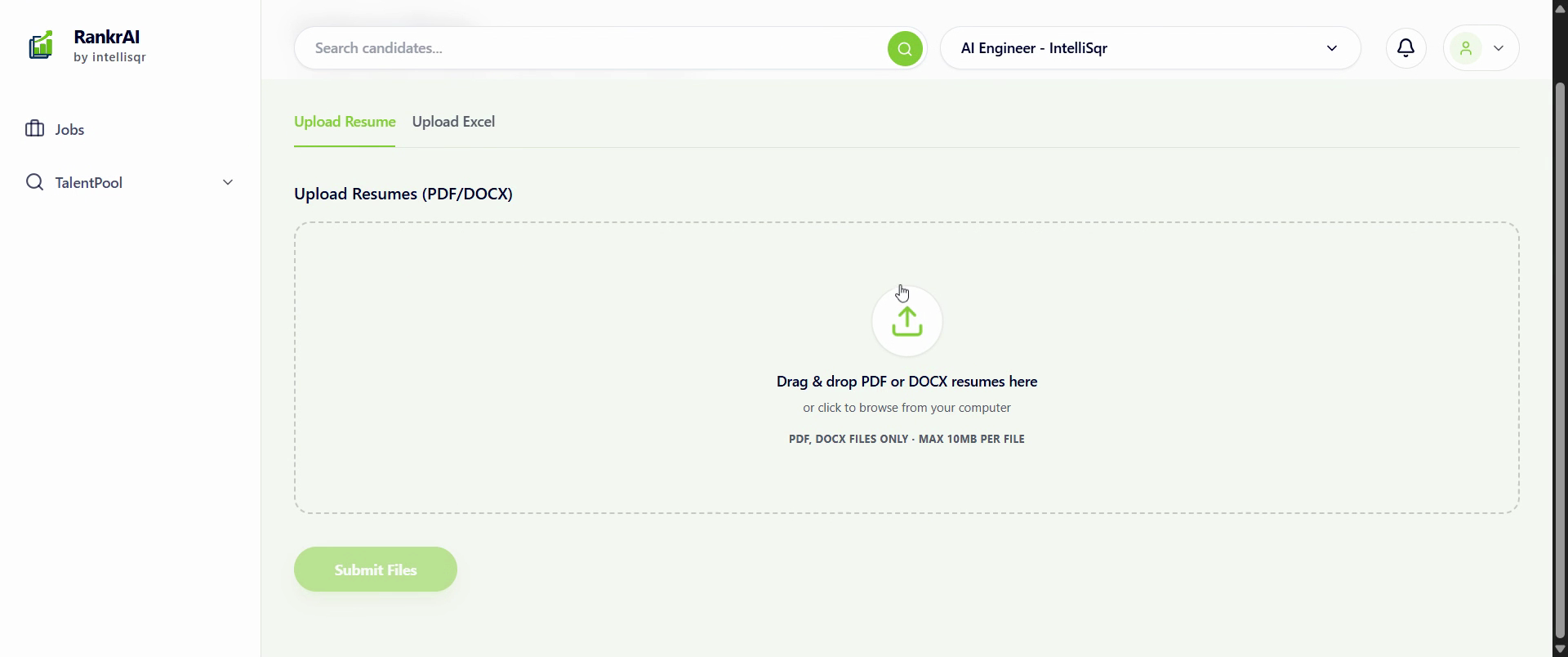Switch to the Upload Excel tab
The height and width of the screenshot is (657, 1568).
tap(454, 121)
